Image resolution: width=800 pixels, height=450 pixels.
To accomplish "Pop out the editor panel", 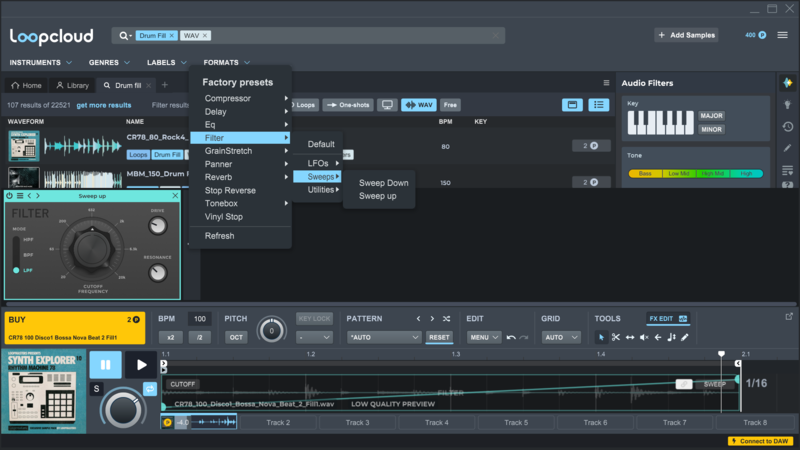I will (x=789, y=316).
